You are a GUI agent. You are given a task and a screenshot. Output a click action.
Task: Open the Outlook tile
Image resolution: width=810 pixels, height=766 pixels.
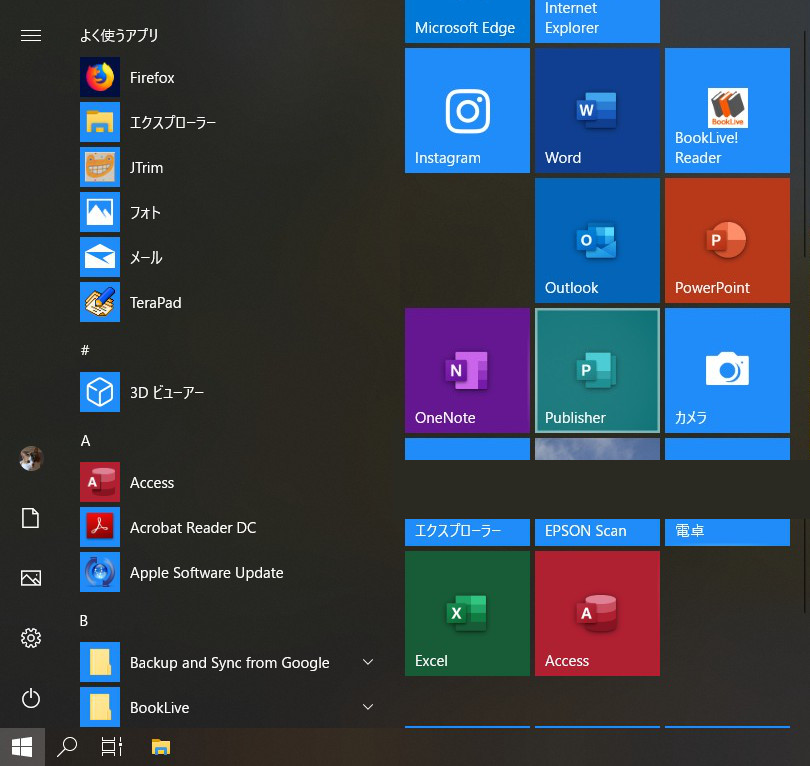(597, 241)
